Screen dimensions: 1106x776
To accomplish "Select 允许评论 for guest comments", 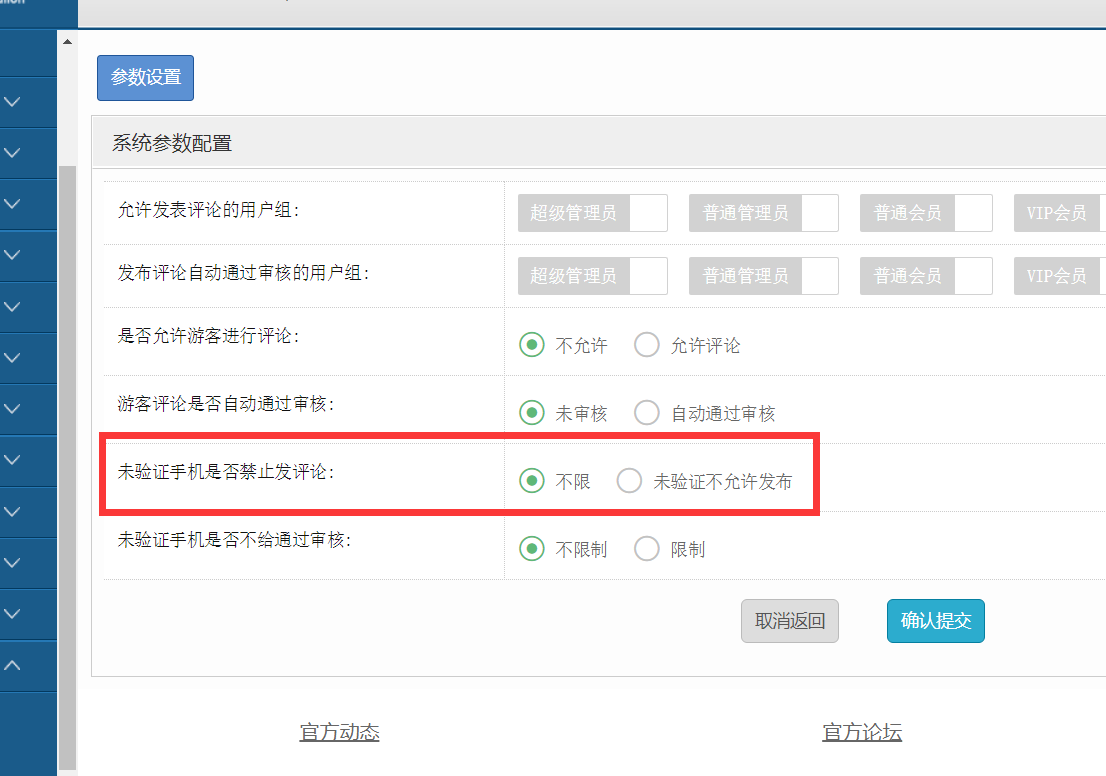I will pyautogui.click(x=647, y=345).
